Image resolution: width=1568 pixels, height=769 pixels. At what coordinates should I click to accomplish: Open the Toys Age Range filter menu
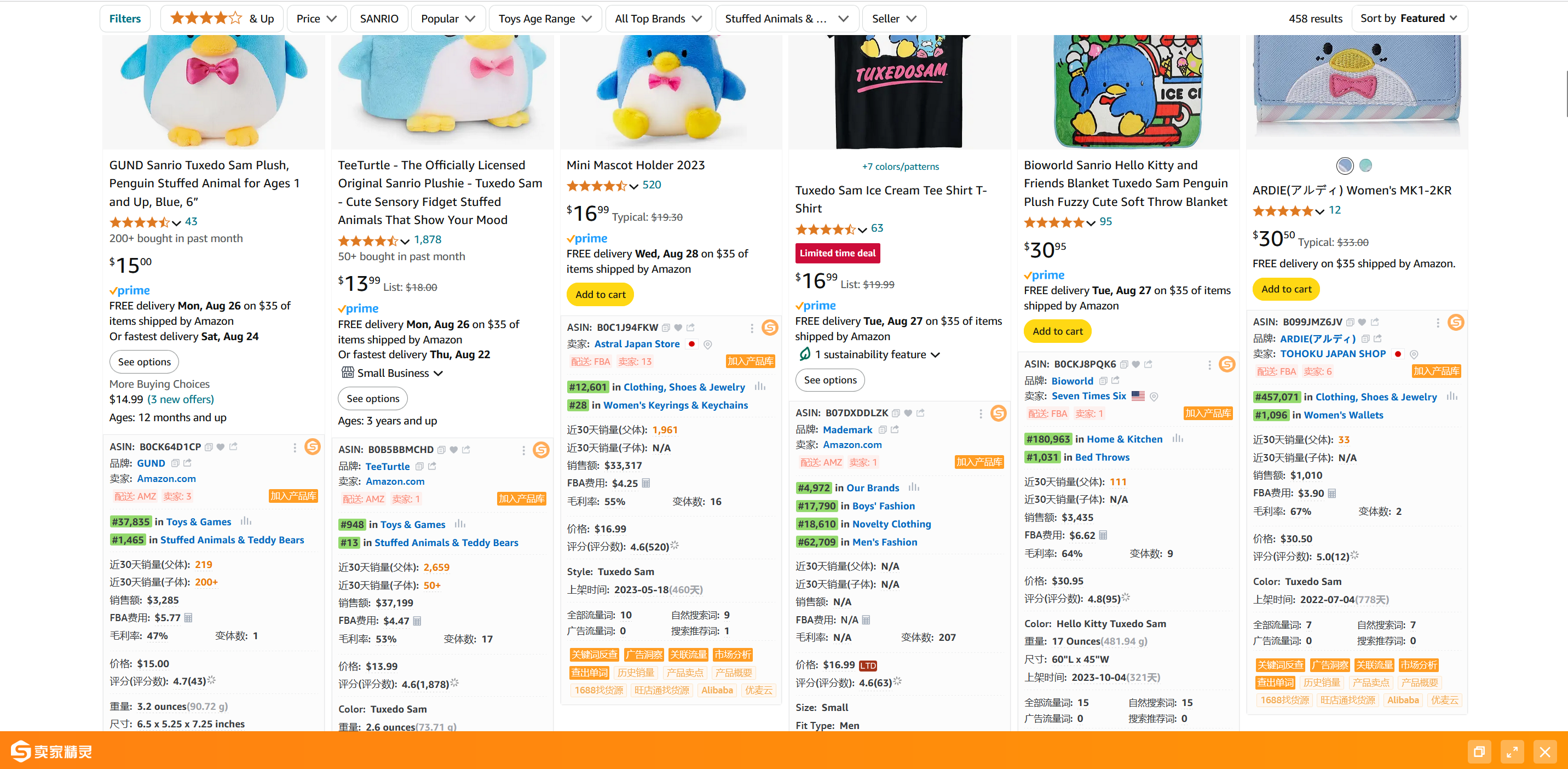[x=545, y=19]
